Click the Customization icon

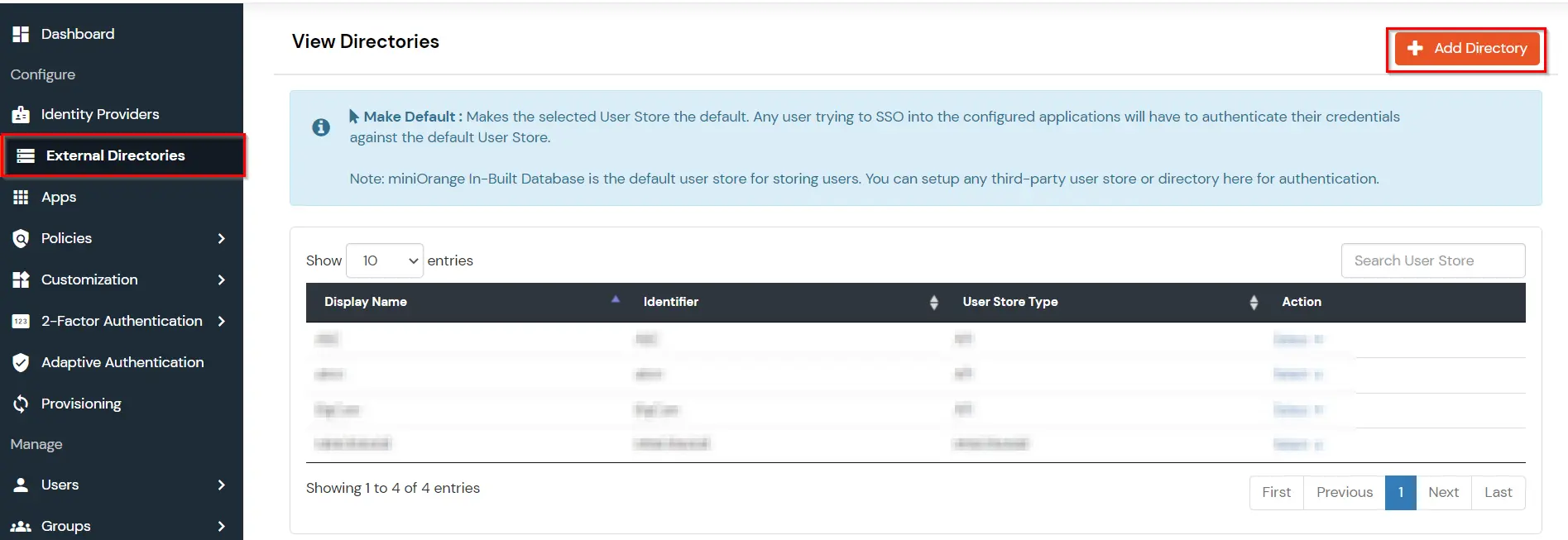click(x=21, y=280)
